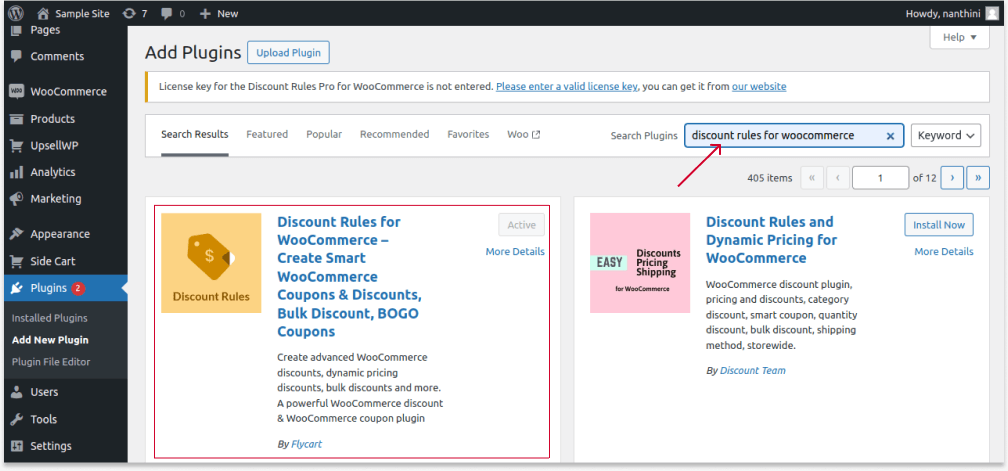
Task: Click the Howdy, nanthini account text
Action: [943, 13]
